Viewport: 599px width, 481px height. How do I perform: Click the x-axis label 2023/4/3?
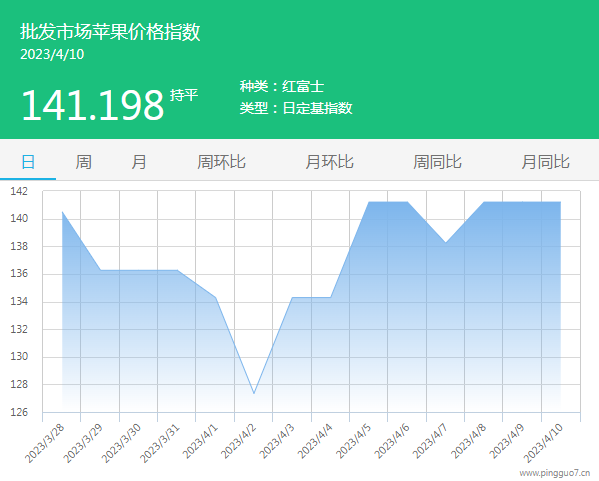[277, 441]
